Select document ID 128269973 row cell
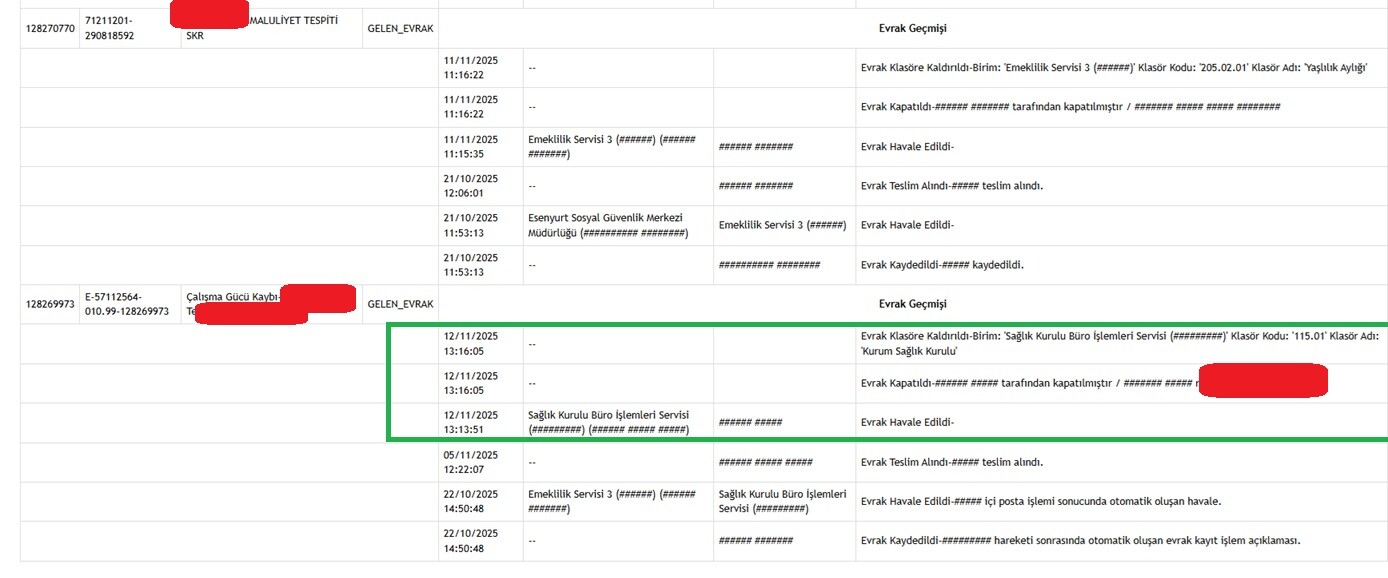The height and width of the screenshot is (578, 1388). pos(50,304)
